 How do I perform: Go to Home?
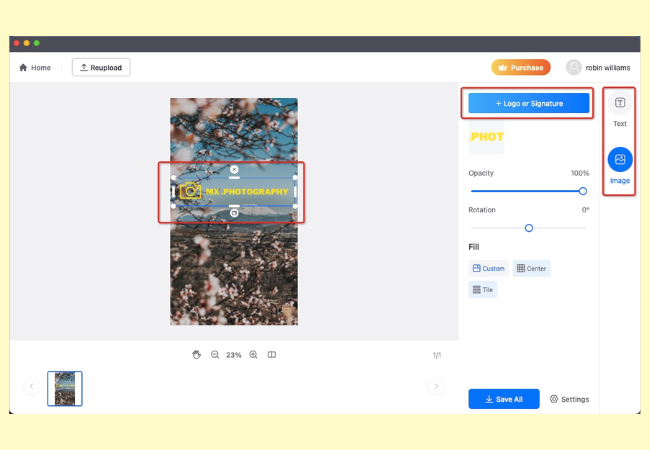point(35,68)
